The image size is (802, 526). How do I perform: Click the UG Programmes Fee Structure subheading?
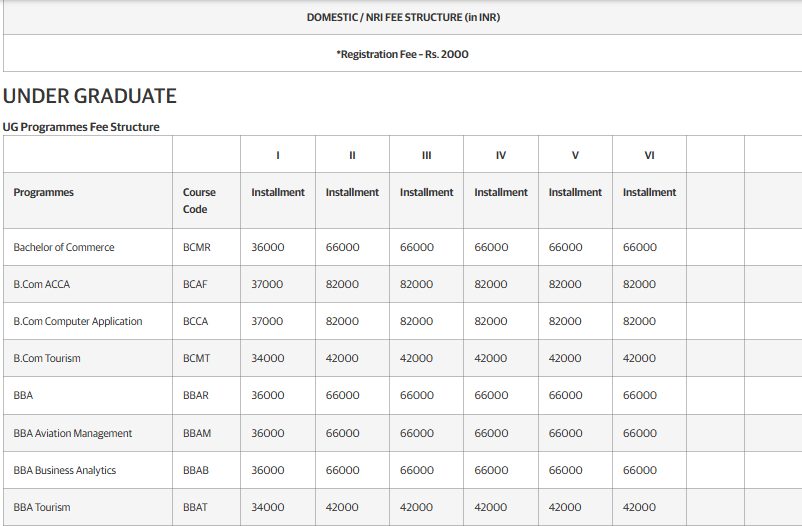tap(81, 127)
